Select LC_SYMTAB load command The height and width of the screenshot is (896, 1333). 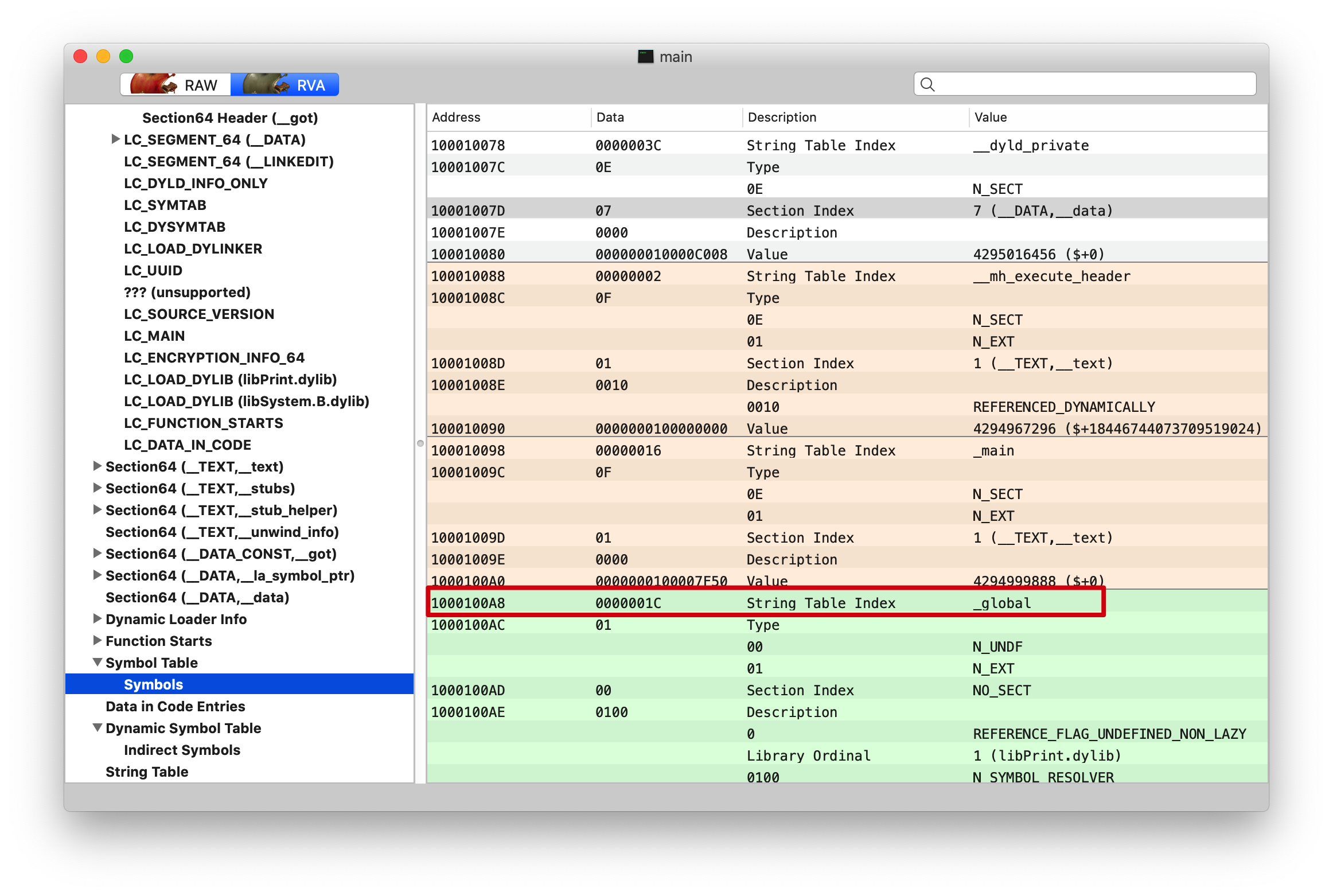click(x=165, y=205)
